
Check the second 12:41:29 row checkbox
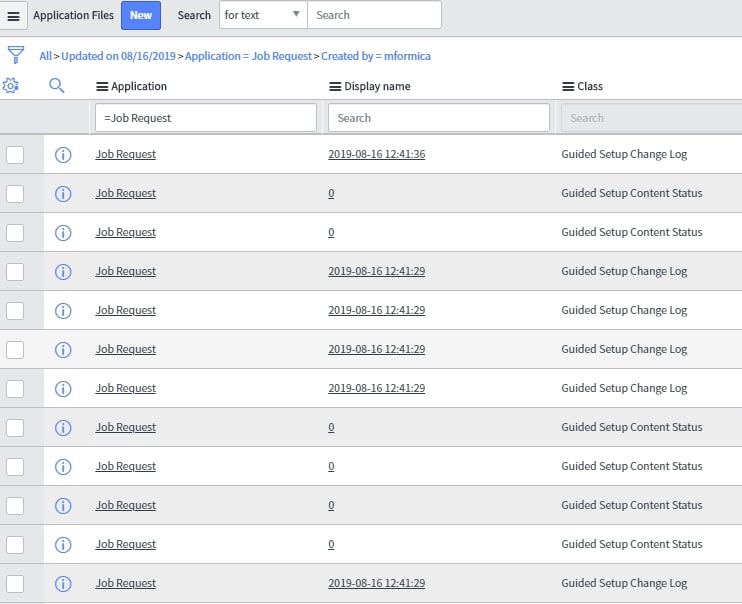[x=15, y=311]
